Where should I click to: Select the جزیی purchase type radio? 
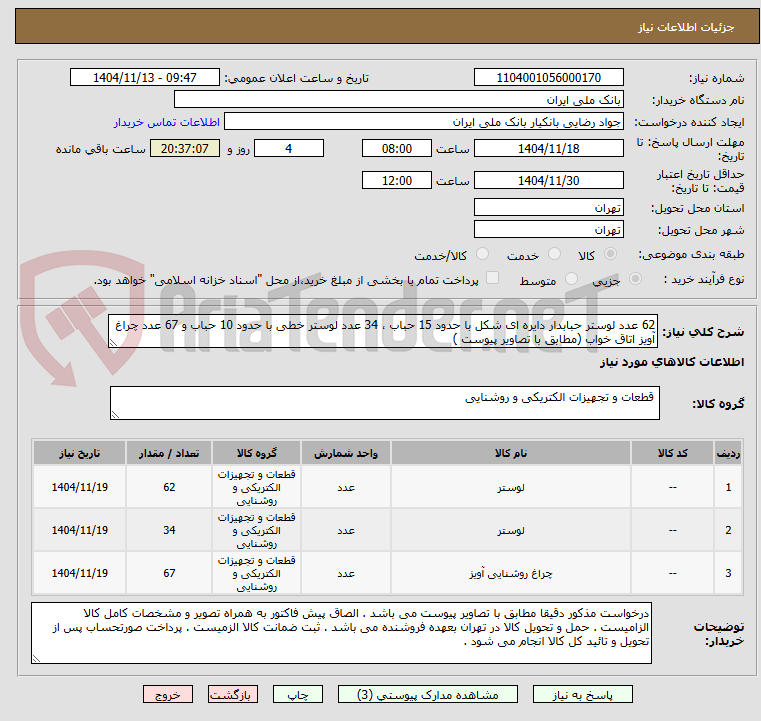(635, 279)
